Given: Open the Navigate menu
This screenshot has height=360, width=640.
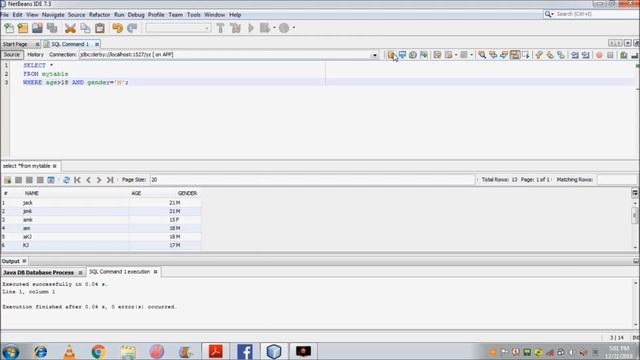Looking at the screenshot, I should [x=53, y=15].
